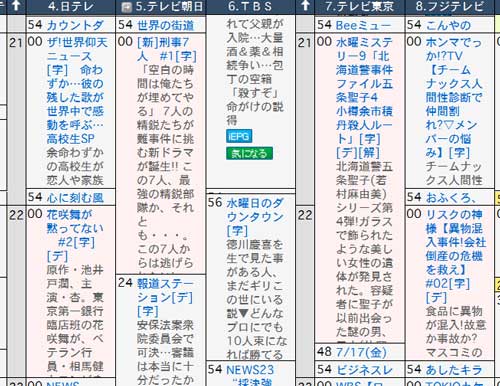The image size is (500, 386).
Task: Open program [新]刑事7人 #1
Action: (167, 49)
